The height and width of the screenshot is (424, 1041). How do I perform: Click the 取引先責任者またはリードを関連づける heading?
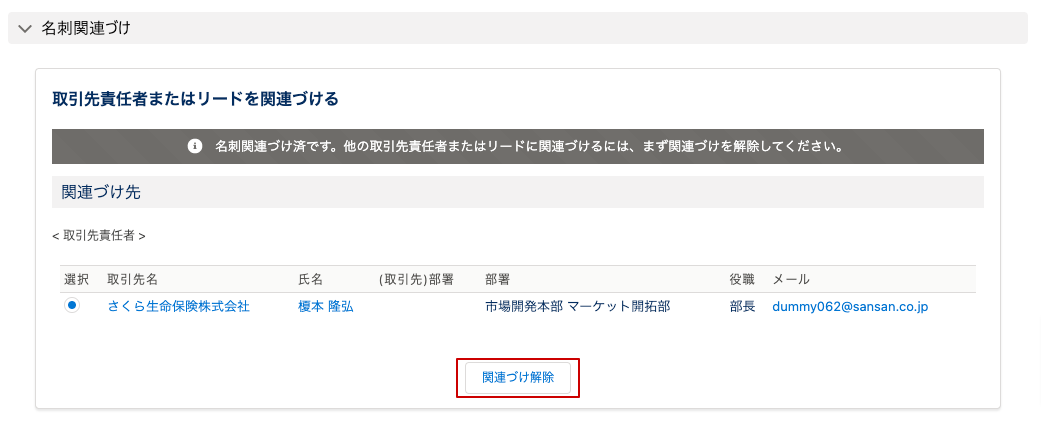195,99
